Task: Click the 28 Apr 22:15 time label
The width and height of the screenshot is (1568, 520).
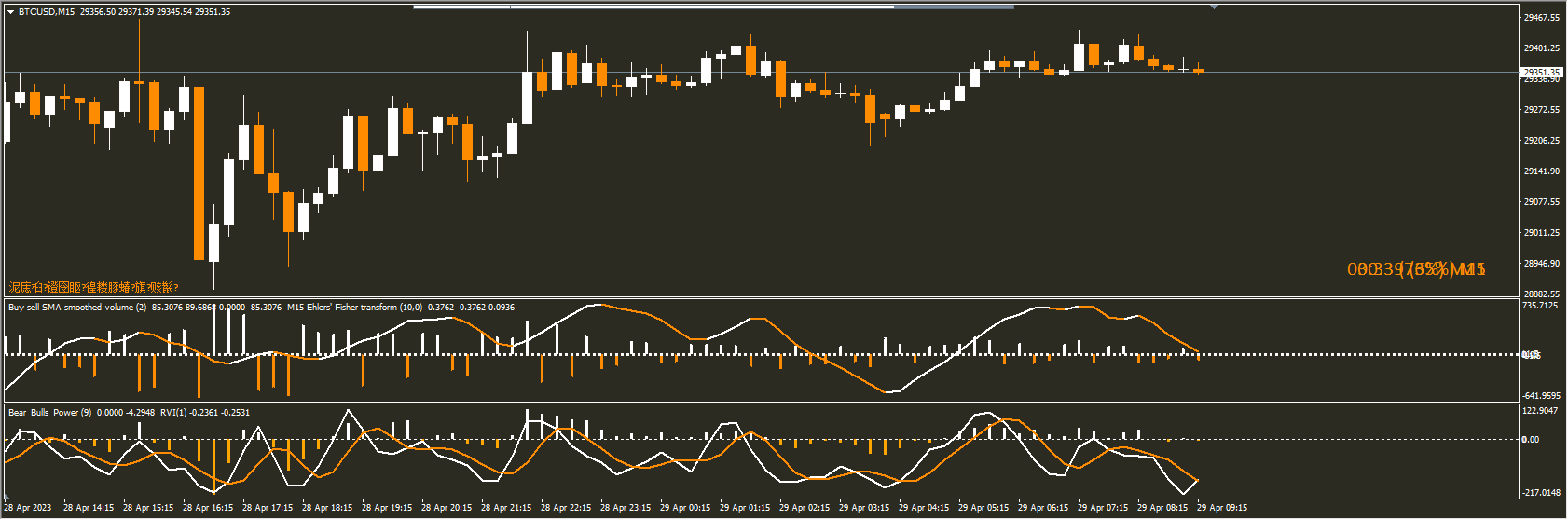Action: point(566,509)
